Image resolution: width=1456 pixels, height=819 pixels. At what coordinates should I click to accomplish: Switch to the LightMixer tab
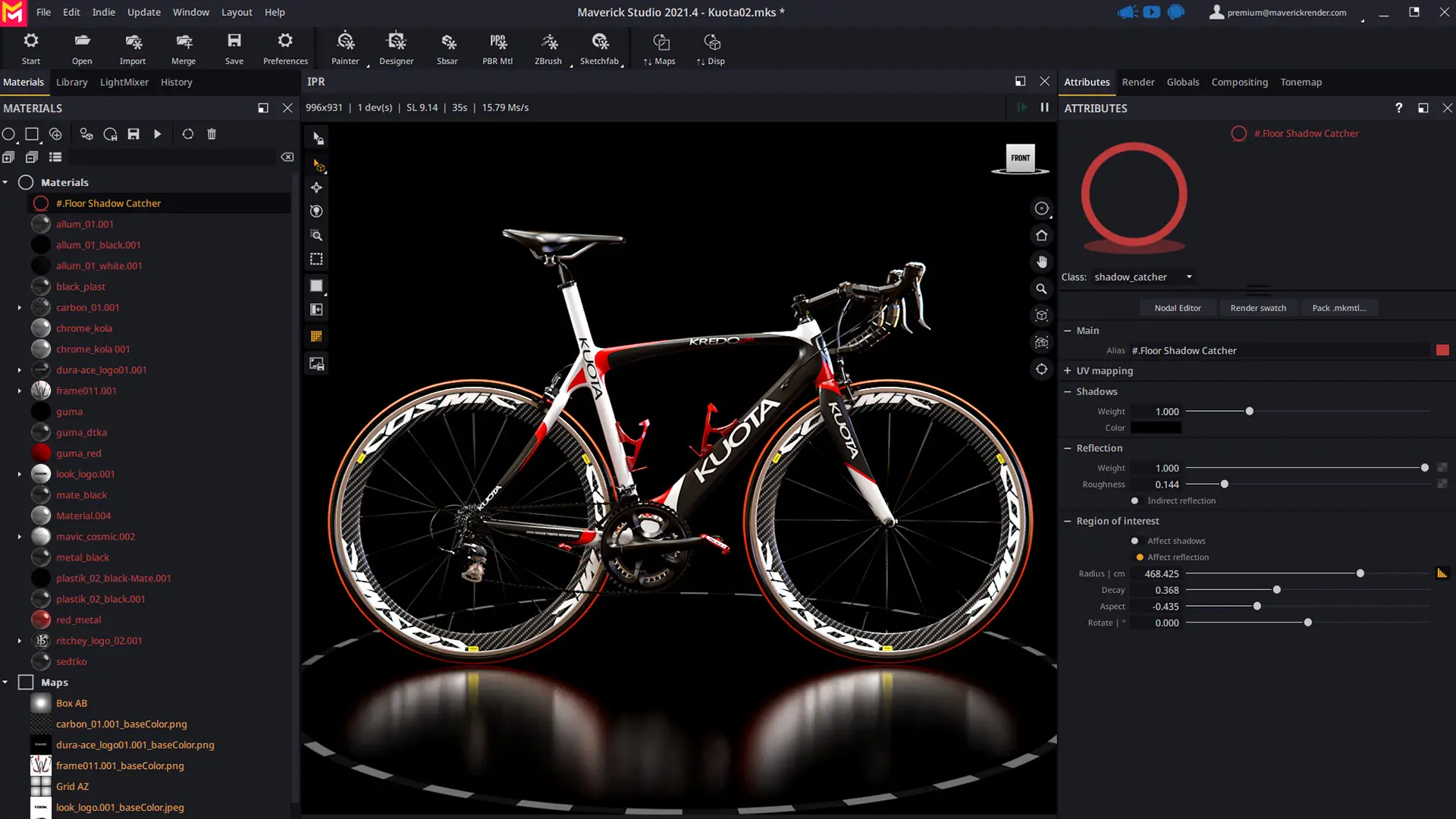(124, 82)
